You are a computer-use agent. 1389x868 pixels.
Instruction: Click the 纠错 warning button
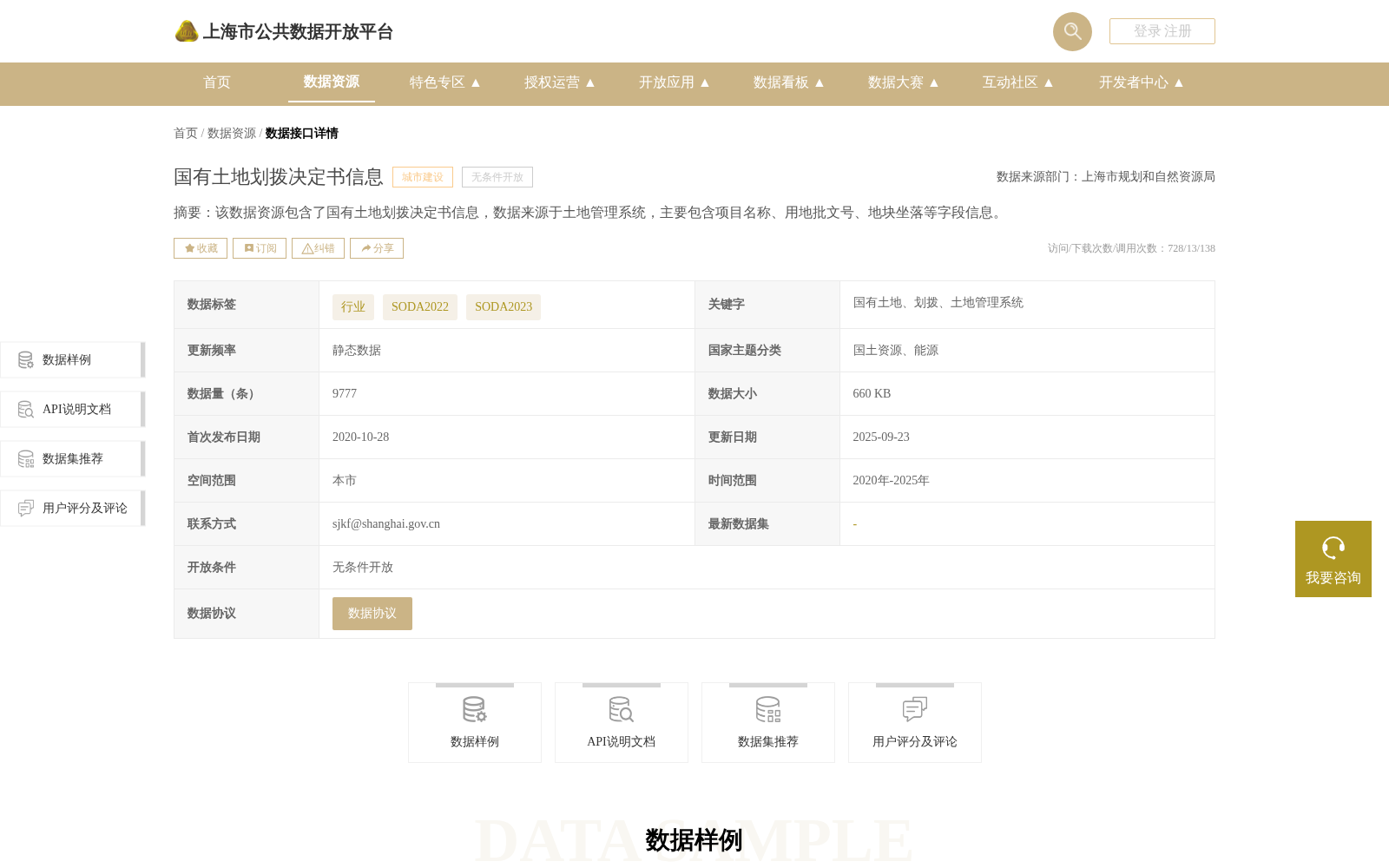pos(318,248)
